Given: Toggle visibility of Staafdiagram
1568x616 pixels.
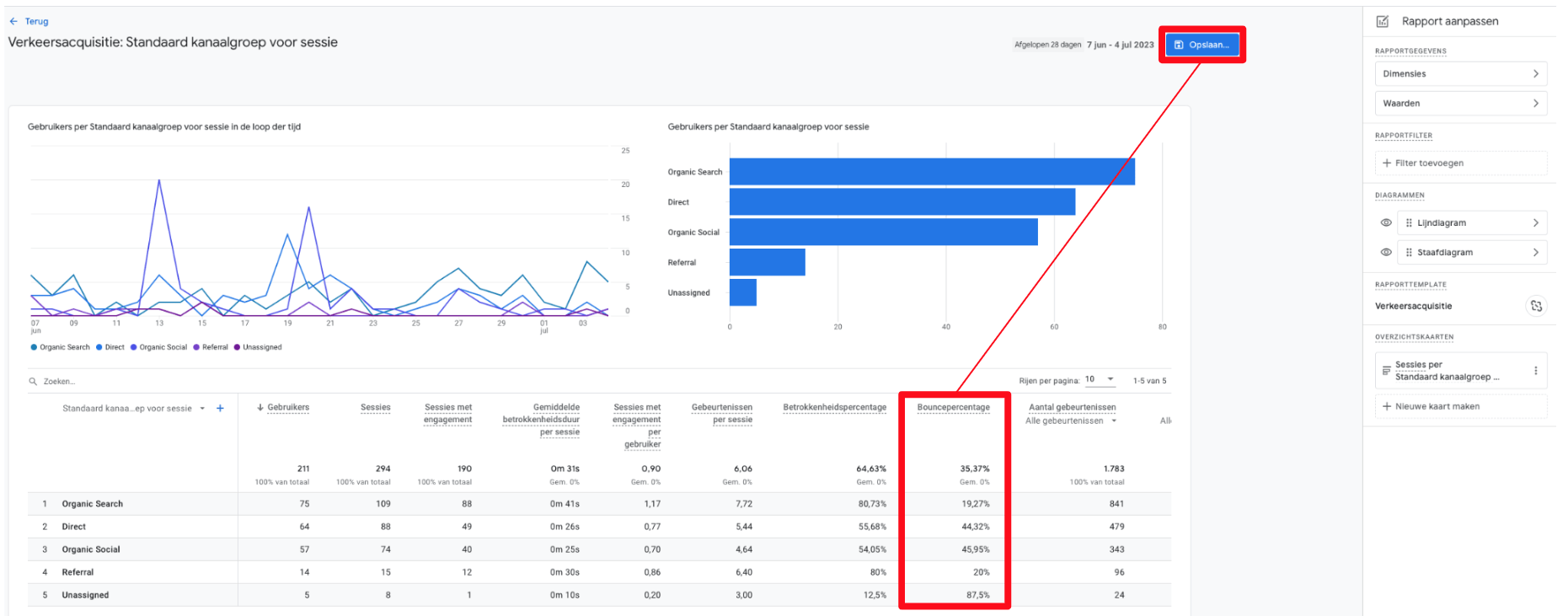Looking at the screenshot, I should pos(1386,253).
